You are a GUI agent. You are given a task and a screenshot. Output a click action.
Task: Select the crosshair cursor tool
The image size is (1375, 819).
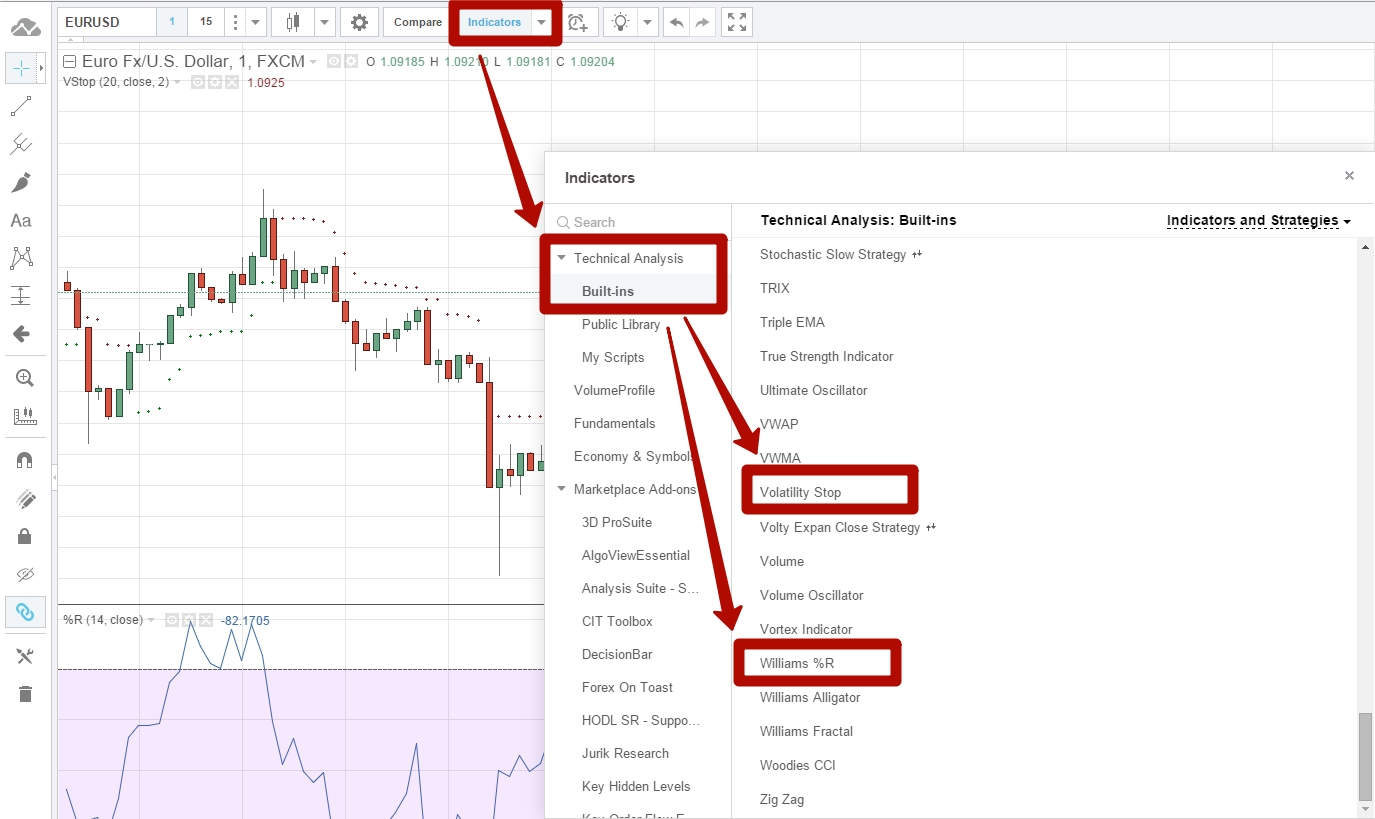pos(21,68)
